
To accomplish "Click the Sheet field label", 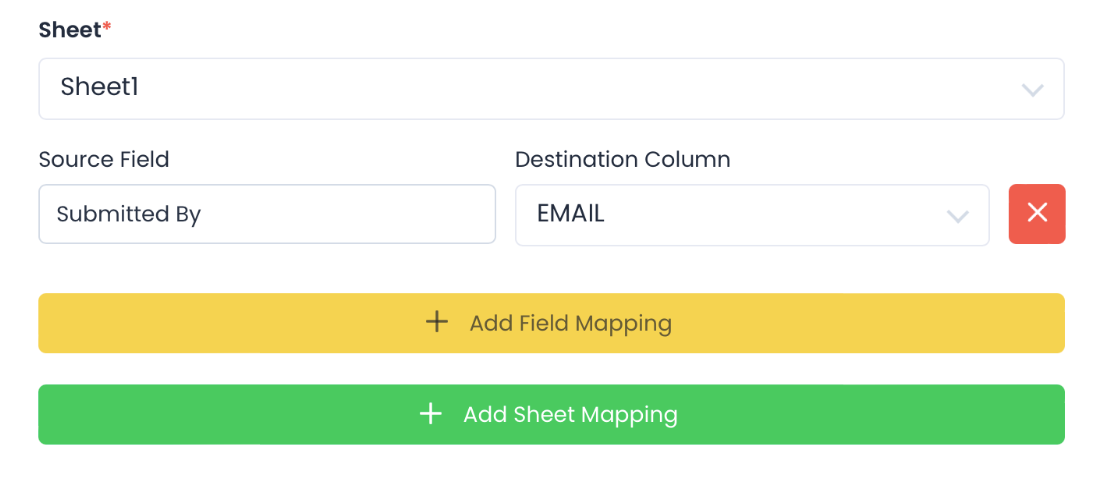I will [x=70, y=30].
